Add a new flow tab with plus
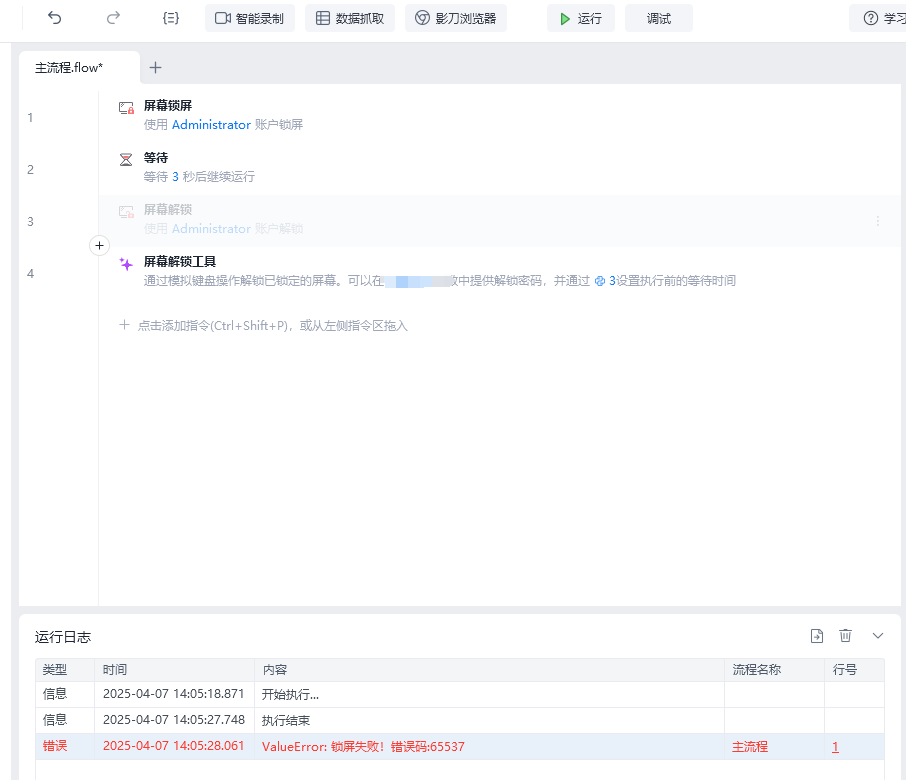The image size is (906, 780). coord(155,67)
